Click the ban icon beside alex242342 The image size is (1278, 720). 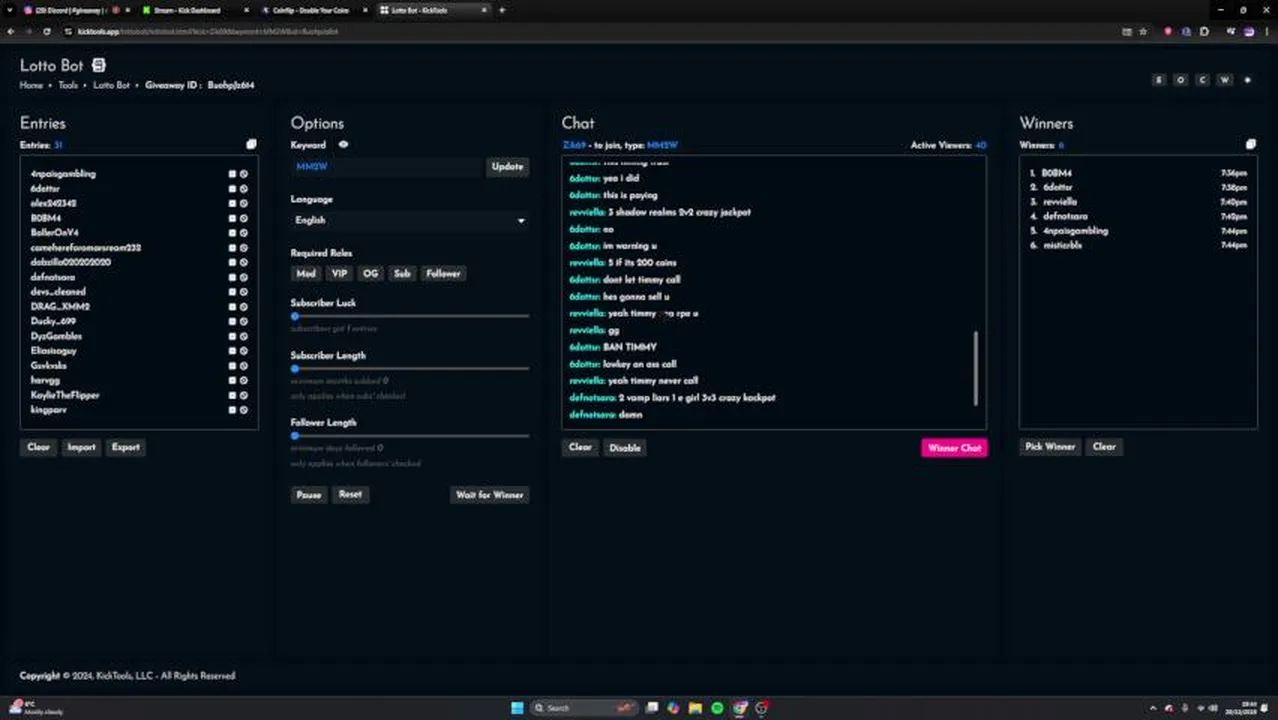[244, 203]
